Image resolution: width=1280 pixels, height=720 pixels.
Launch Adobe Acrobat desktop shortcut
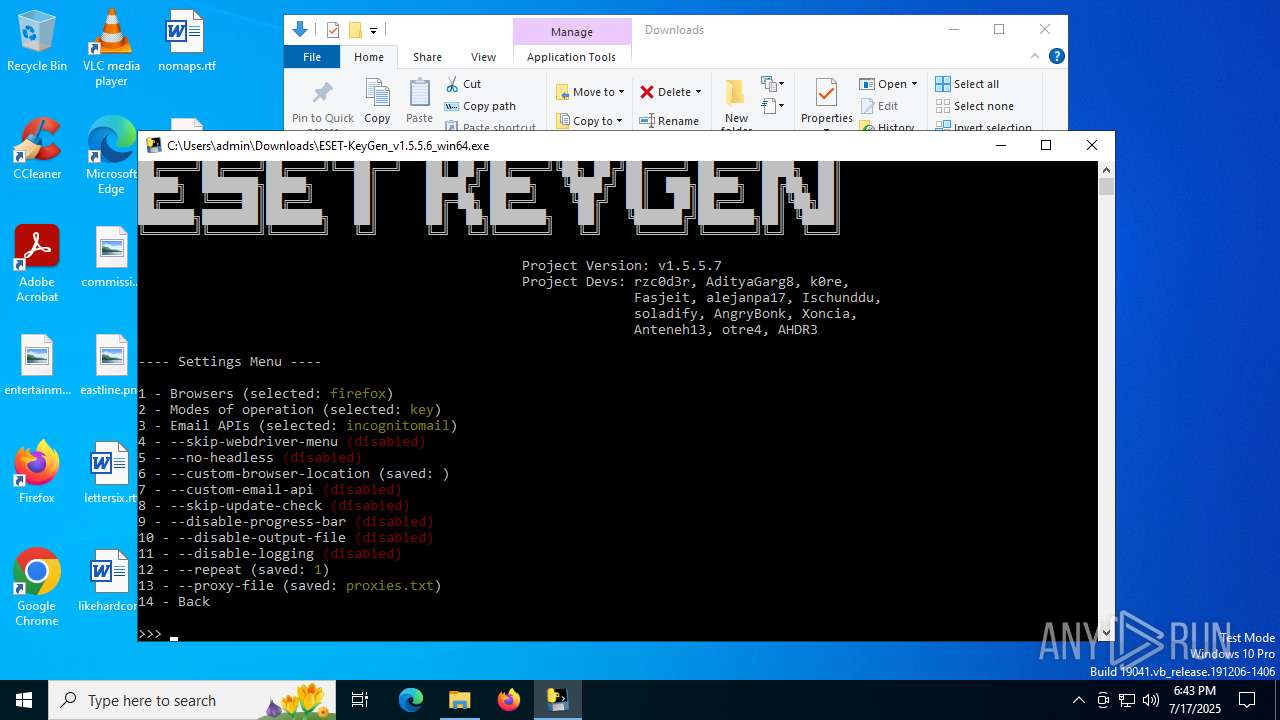point(37,264)
